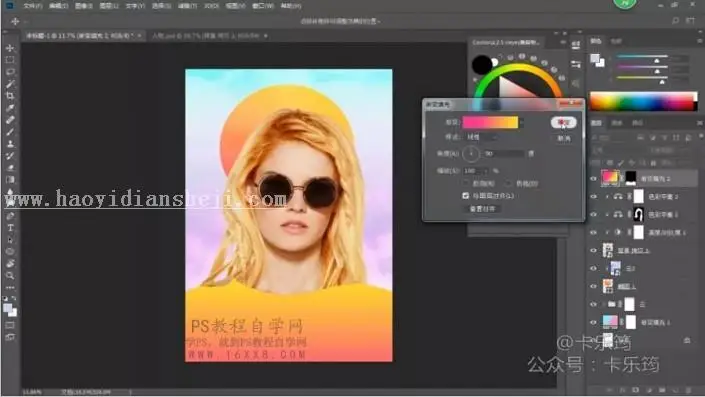
Task: Click the foreground/background swatches in toolbar
Action: click(x=10, y=310)
